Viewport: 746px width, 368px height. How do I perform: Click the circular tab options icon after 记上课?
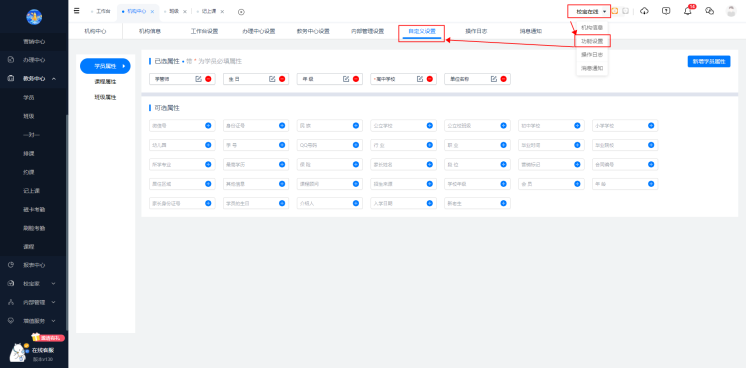click(x=241, y=11)
